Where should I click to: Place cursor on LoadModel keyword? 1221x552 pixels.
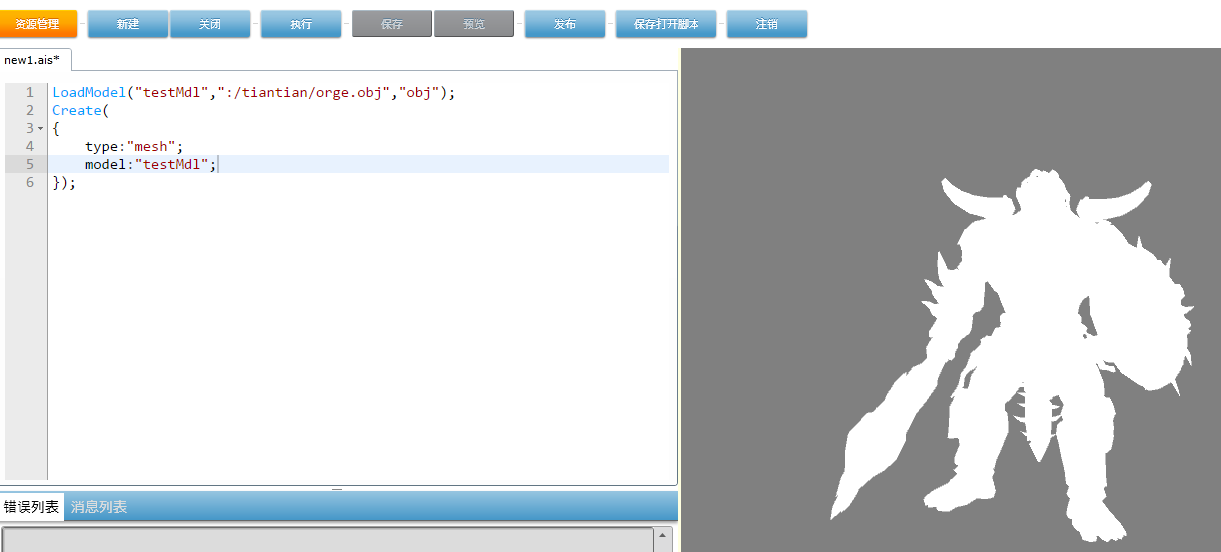tap(89, 92)
